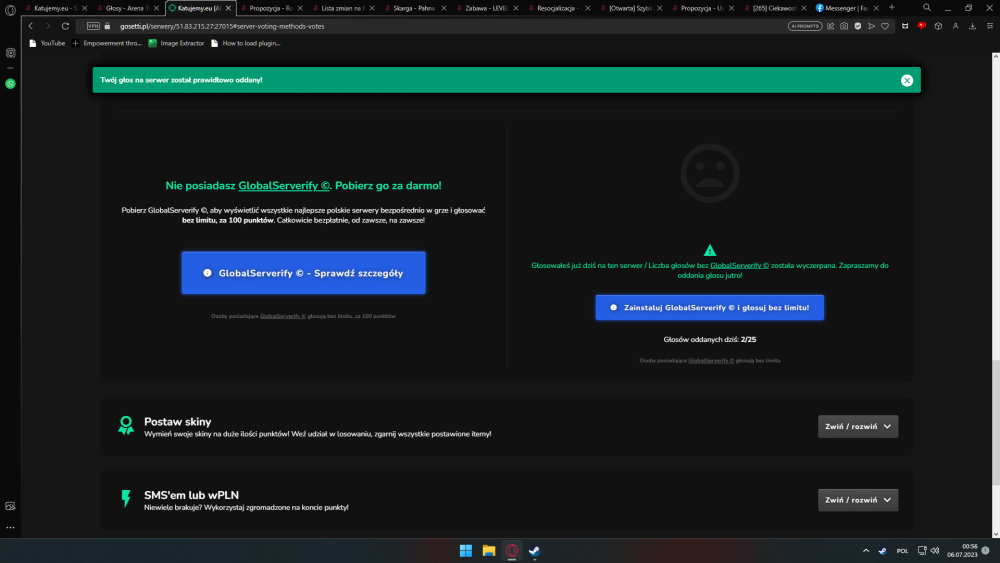This screenshot has height=563, width=1000.
Task: Close the Messenger tab
Action: 876,8
